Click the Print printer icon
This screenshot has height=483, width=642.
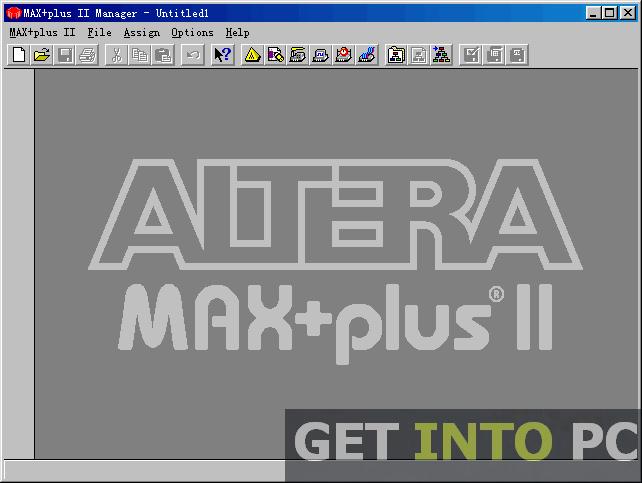coord(88,55)
